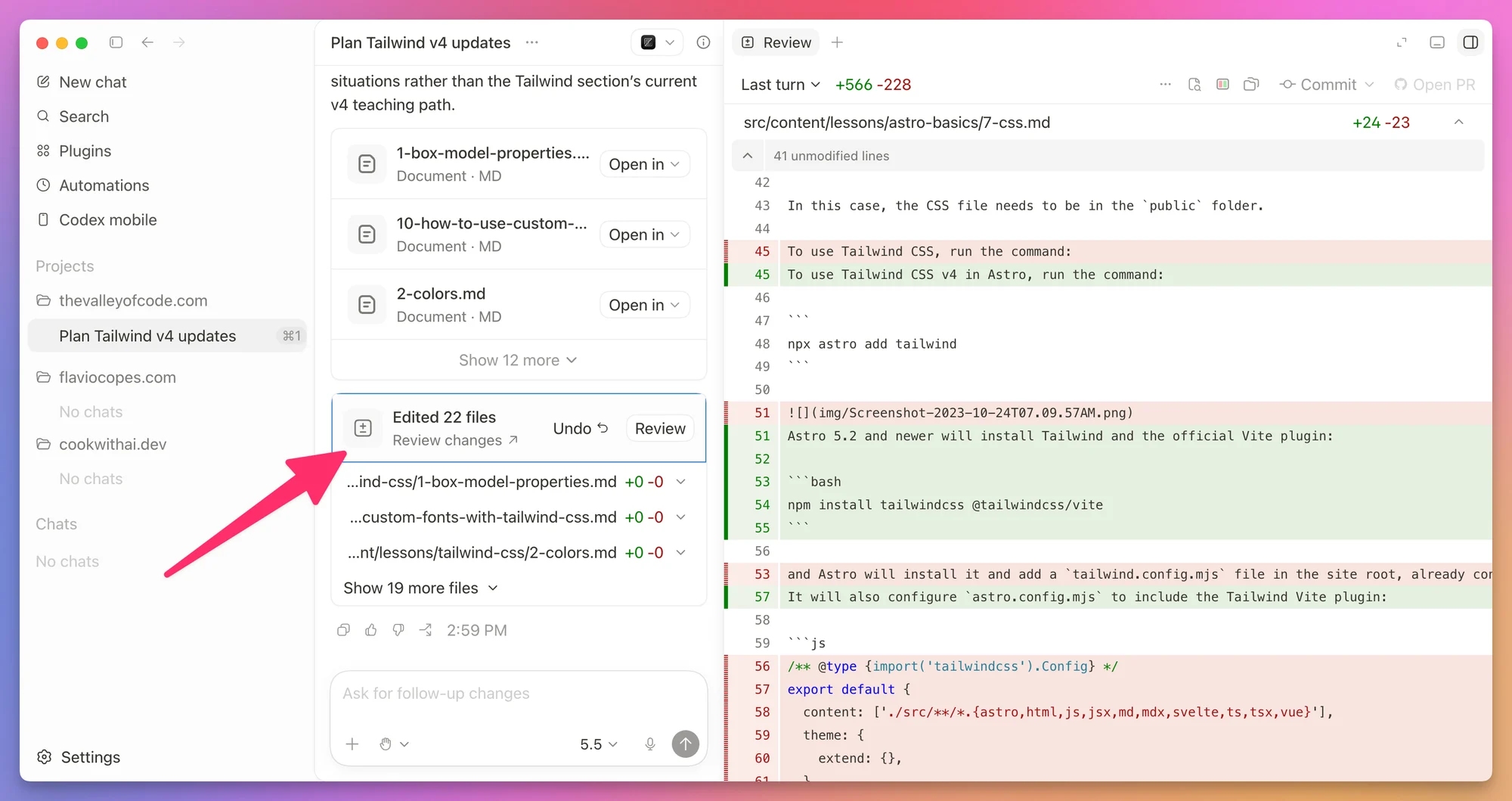Image resolution: width=1512 pixels, height=801 pixels.
Task: Click the npx astro add tailwind line
Action: [872, 344]
